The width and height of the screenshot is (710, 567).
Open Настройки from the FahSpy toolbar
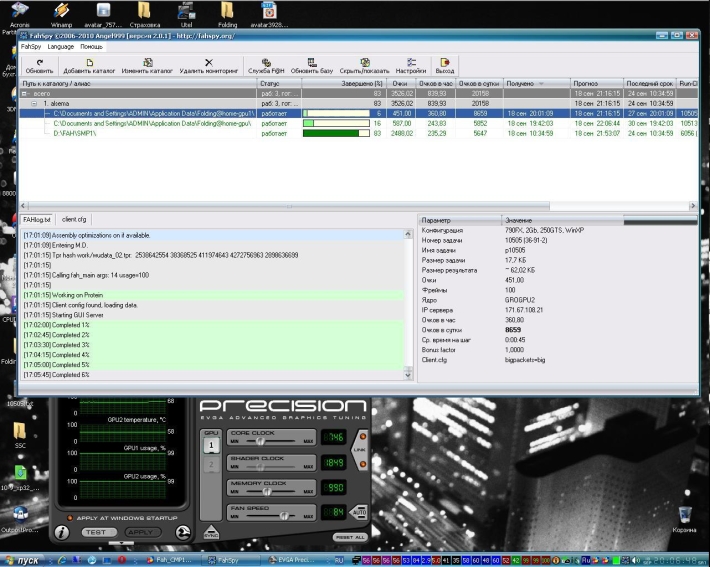click(411, 66)
